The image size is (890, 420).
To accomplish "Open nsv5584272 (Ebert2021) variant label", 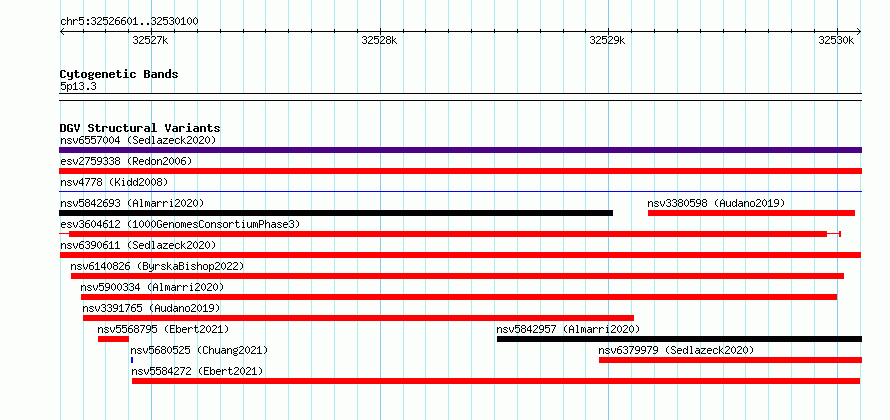I will tap(198, 371).
